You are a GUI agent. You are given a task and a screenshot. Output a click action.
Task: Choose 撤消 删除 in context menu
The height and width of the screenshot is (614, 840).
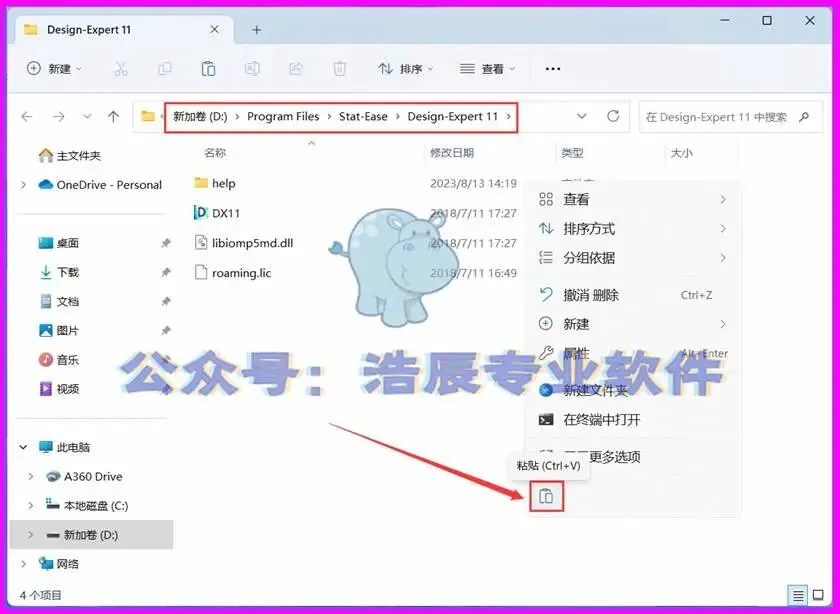point(633,295)
